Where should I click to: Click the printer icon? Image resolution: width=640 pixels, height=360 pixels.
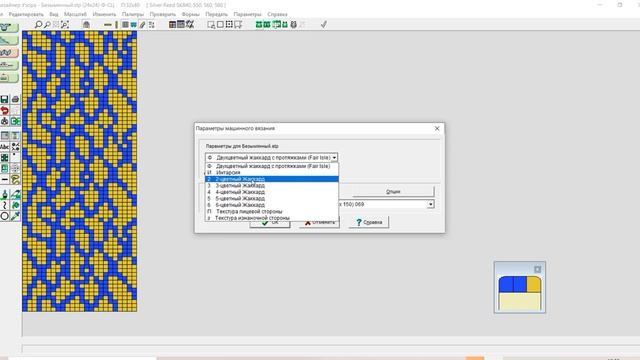pos(15,99)
